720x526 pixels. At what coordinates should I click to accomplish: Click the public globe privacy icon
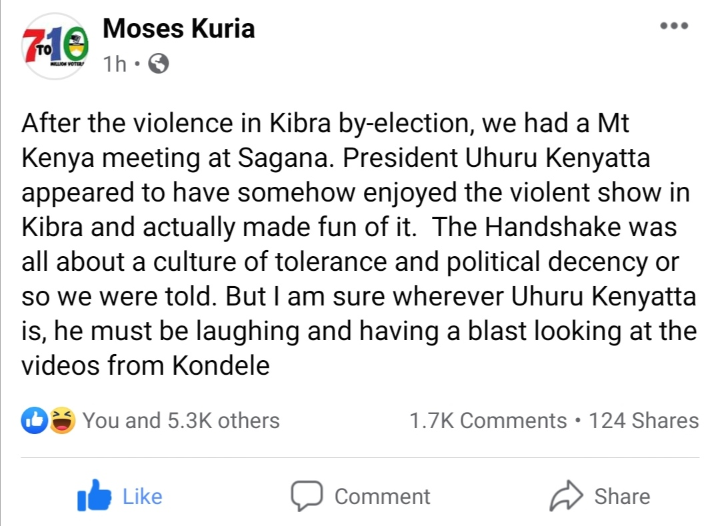(157, 65)
